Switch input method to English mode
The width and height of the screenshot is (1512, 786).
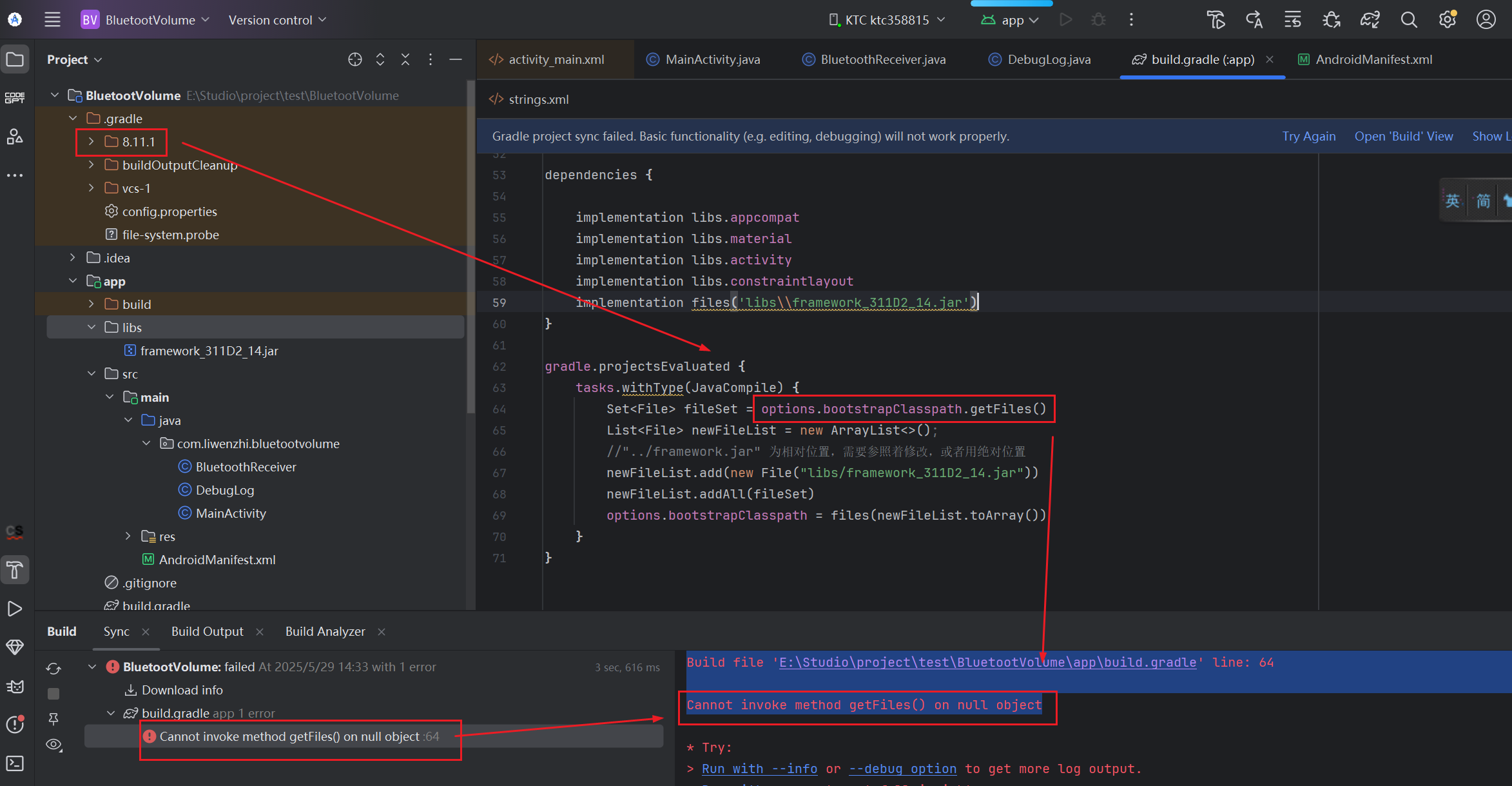(x=1453, y=201)
